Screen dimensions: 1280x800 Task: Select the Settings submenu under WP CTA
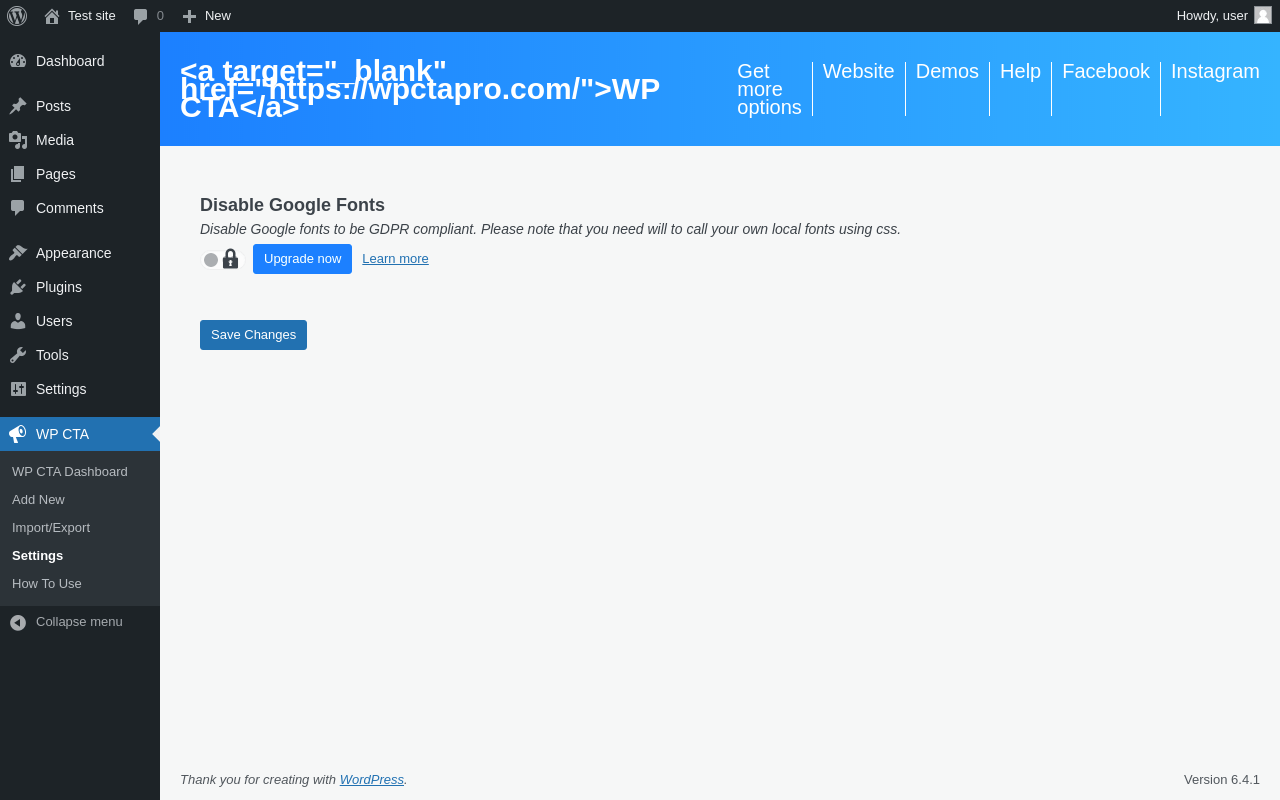37,556
